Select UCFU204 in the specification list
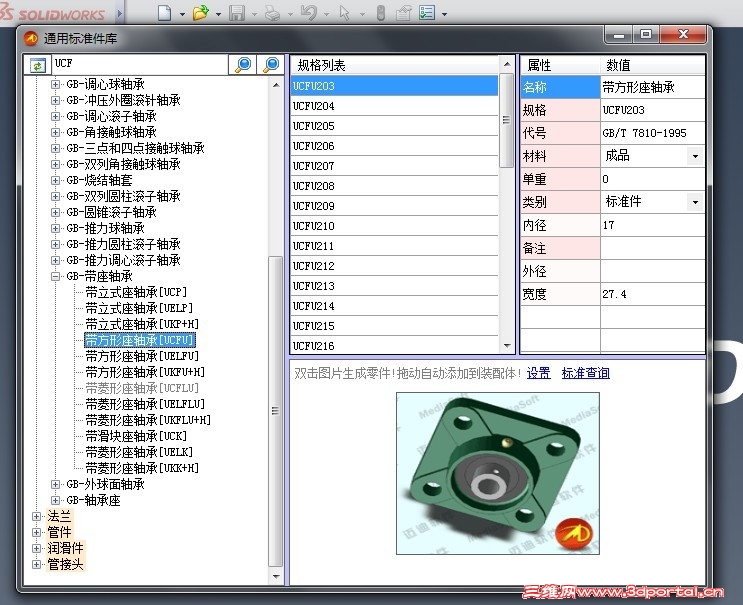This screenshot has height=605, width=743. [x=394, y=106]
